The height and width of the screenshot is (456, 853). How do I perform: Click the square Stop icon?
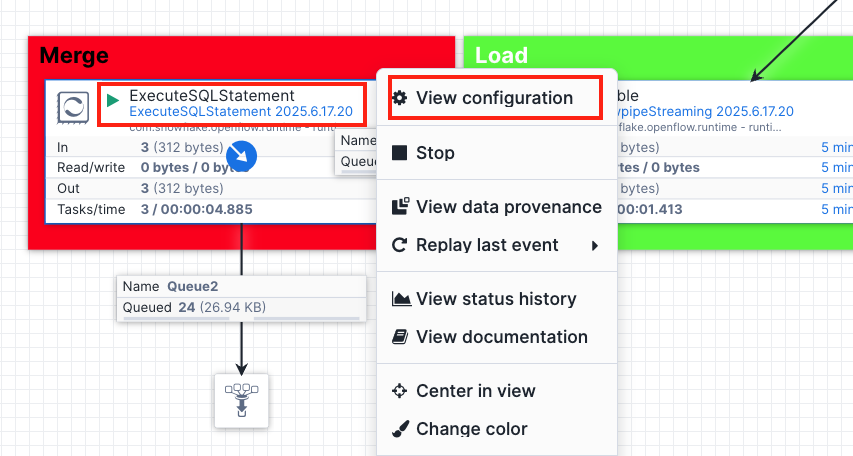400,153
